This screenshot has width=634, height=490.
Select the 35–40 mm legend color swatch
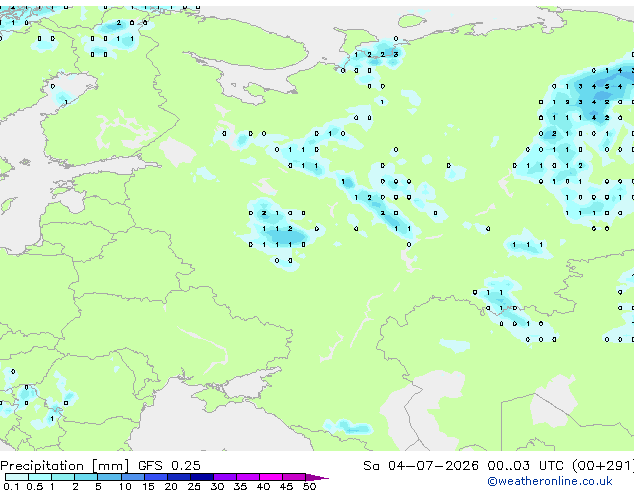click(x=247, y=477)
